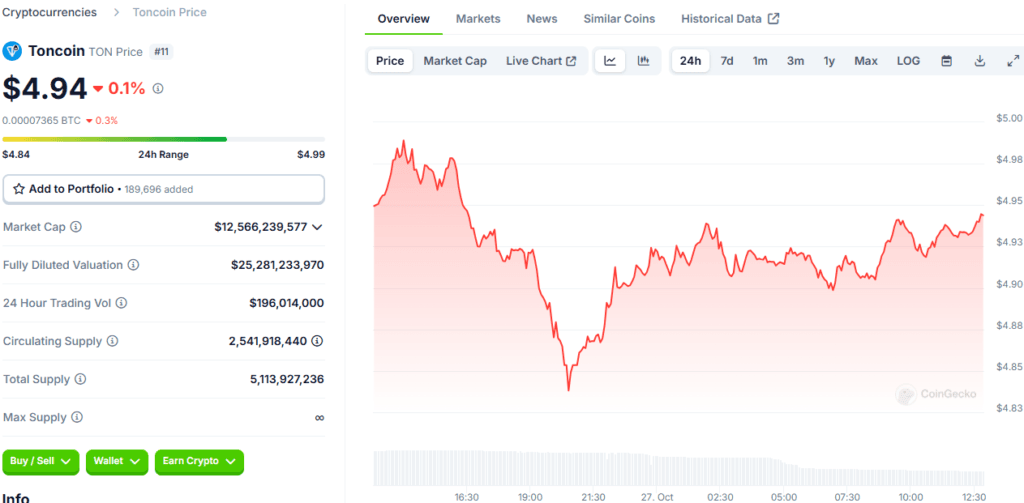Switch to candlestick chart view icon
The image size is (1024, 503).
tap(643, 61)
